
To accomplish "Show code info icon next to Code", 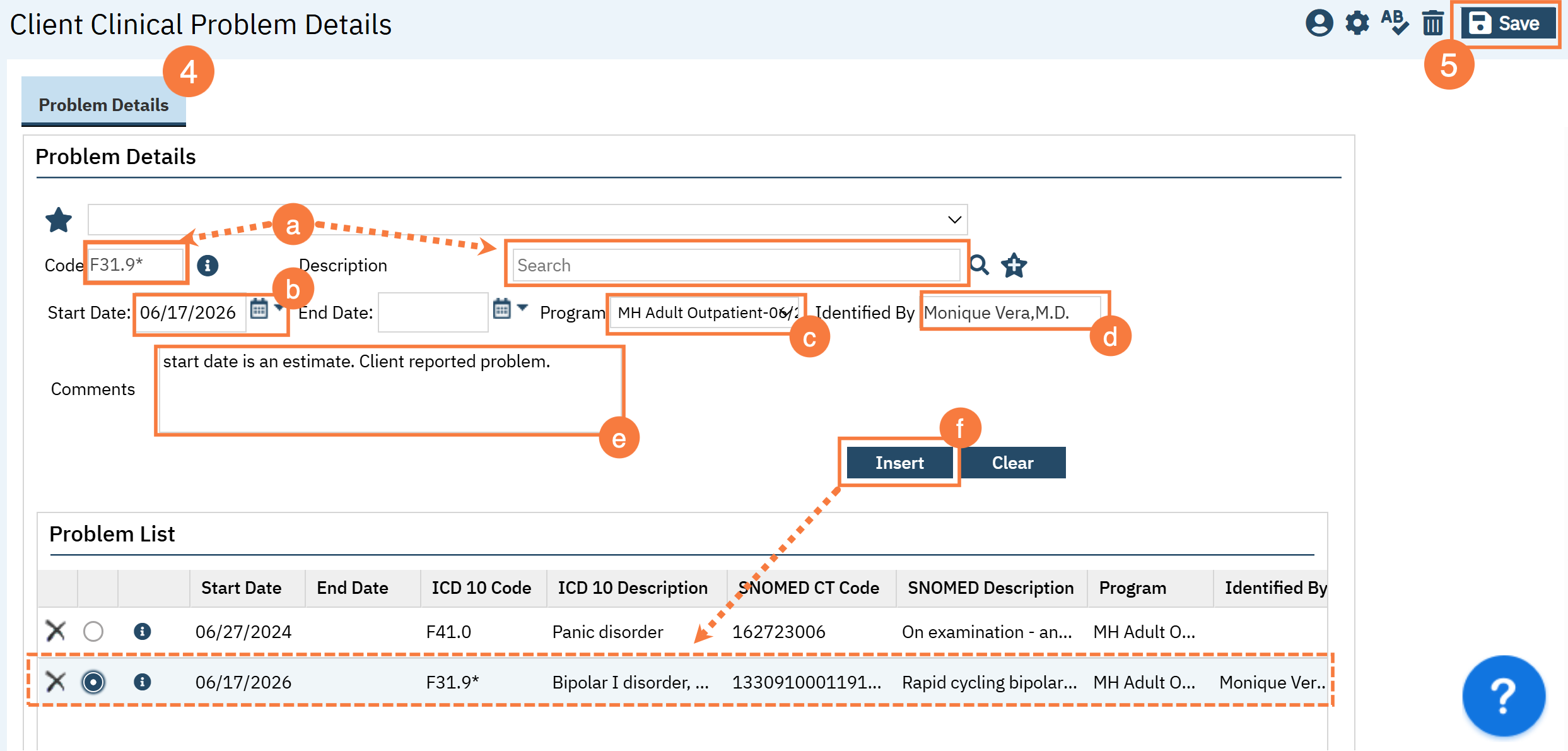I will coord(208,266).
